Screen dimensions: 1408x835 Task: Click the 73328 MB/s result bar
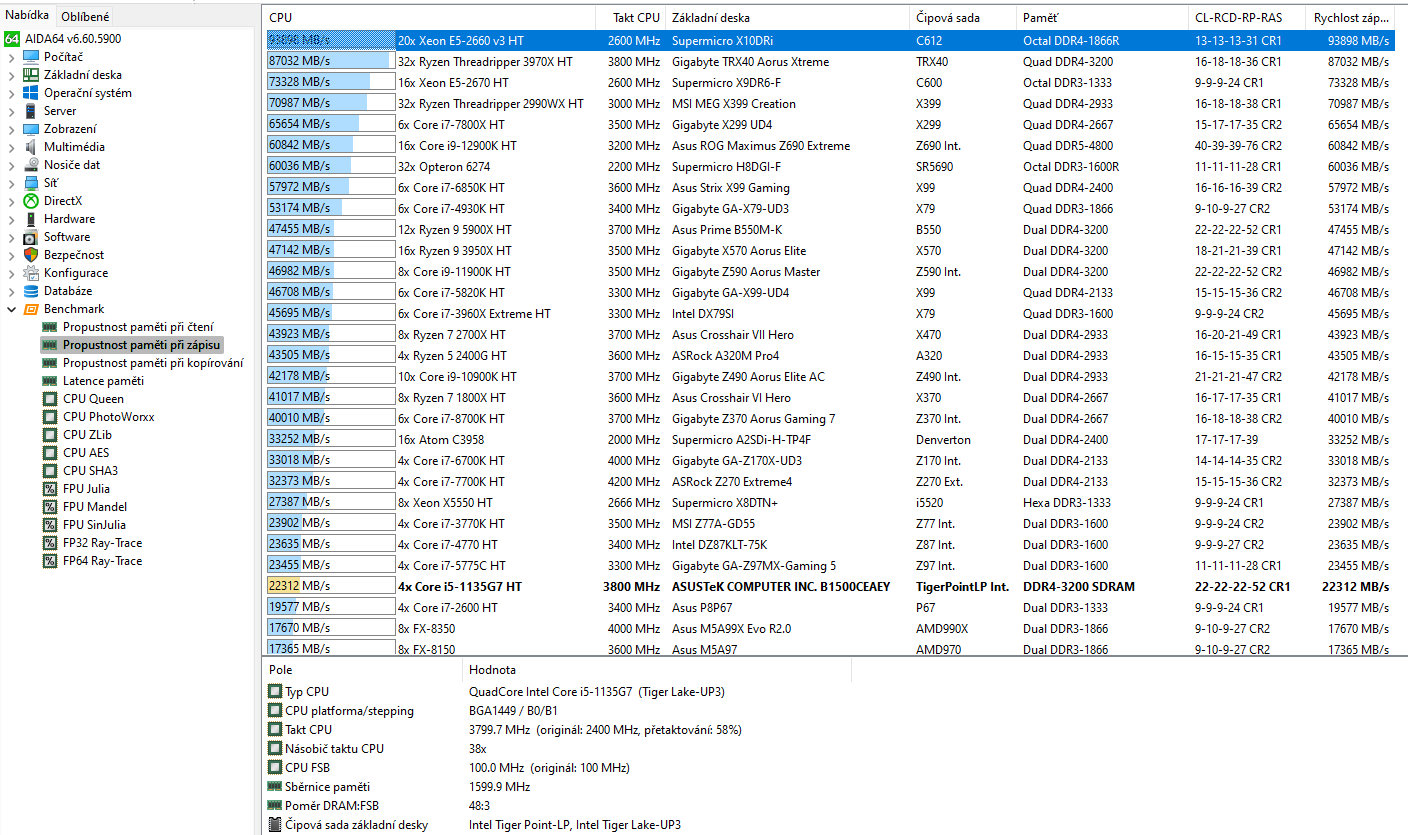pos(331,82)
